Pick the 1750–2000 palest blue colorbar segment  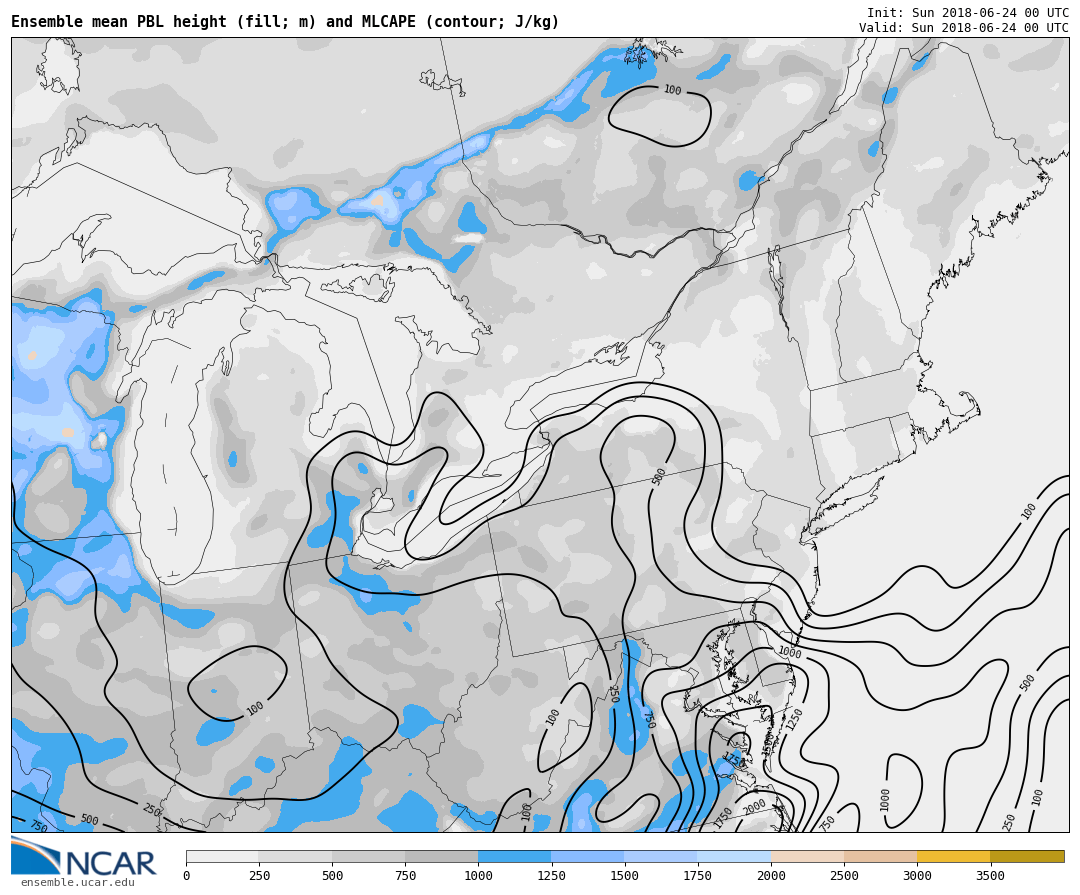point(734,856)
